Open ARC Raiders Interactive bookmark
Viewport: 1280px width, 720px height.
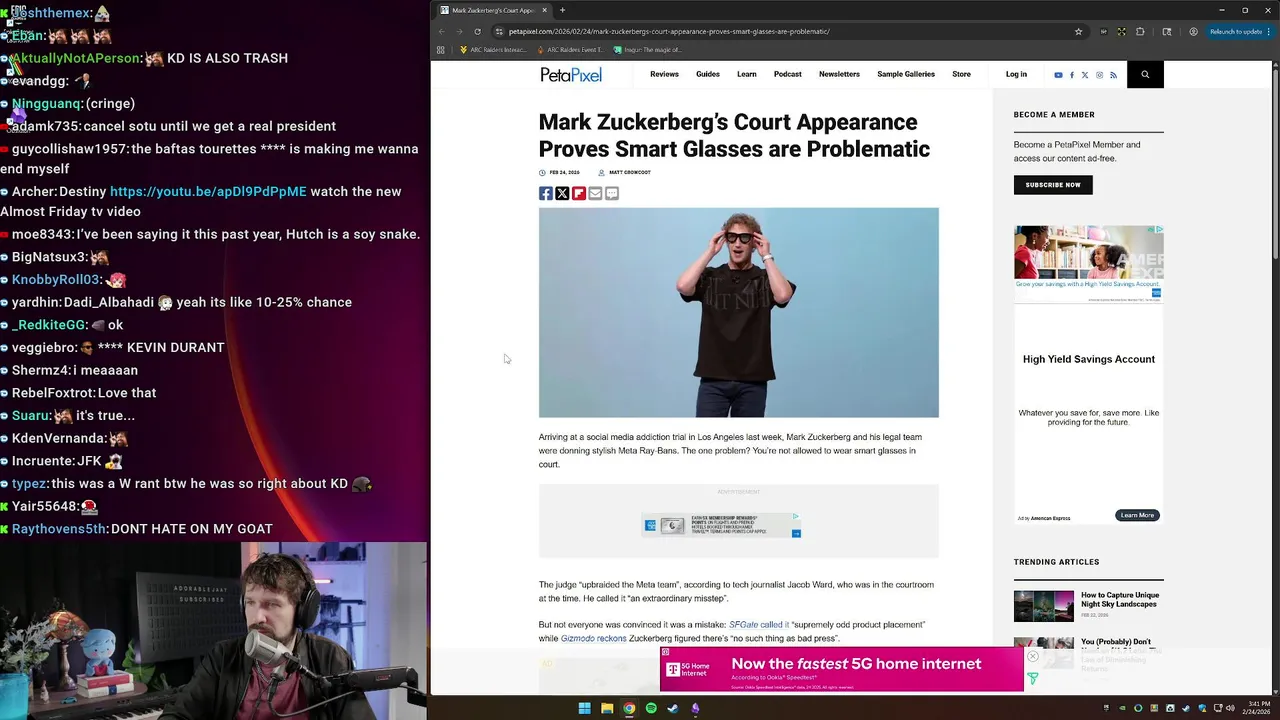(494, 50)
